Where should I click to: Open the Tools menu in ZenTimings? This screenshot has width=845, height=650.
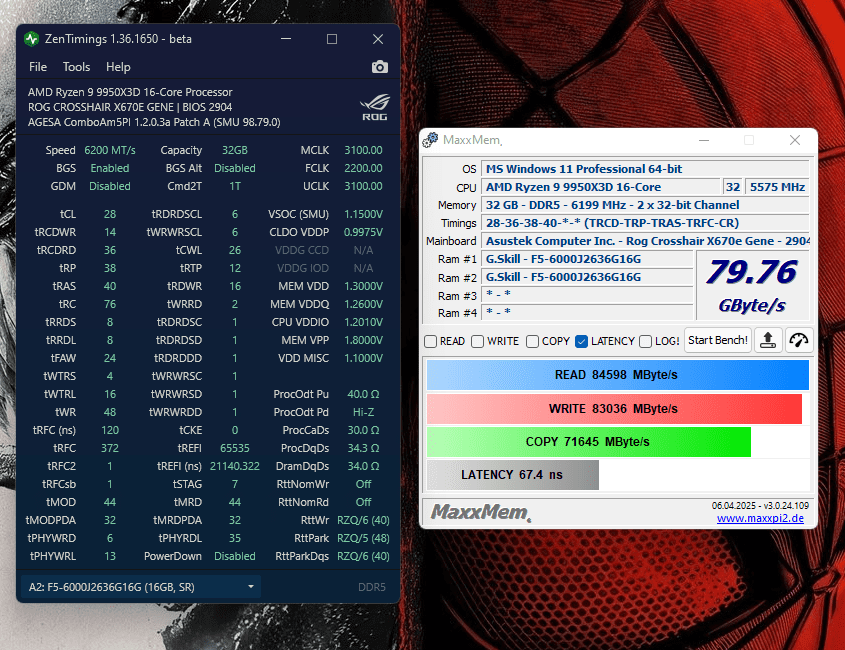pos(76,67)
